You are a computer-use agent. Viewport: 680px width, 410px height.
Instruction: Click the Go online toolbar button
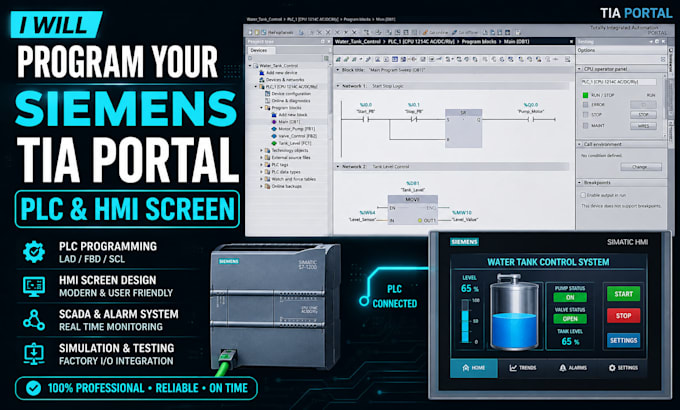pos(435,32)
